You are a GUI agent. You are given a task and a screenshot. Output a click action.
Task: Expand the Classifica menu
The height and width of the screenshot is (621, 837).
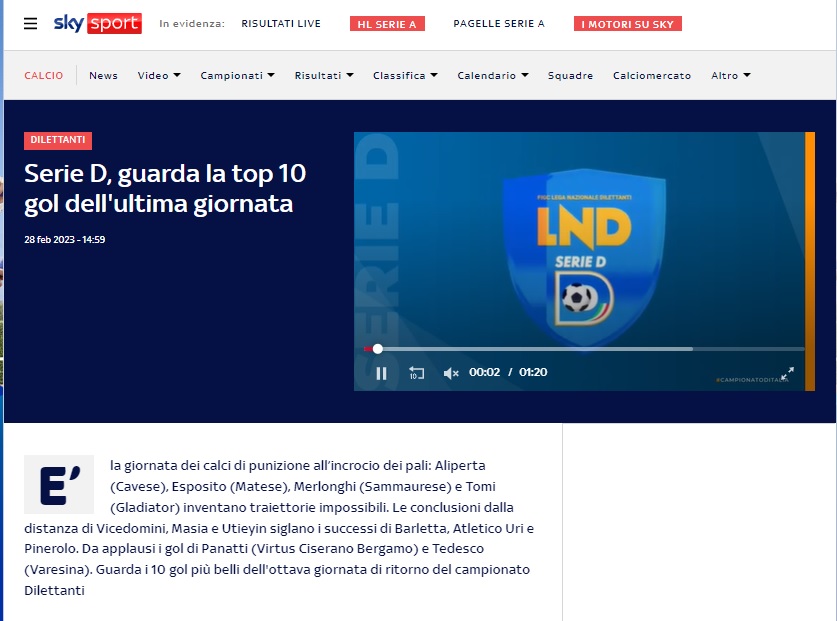click(405, 76)
